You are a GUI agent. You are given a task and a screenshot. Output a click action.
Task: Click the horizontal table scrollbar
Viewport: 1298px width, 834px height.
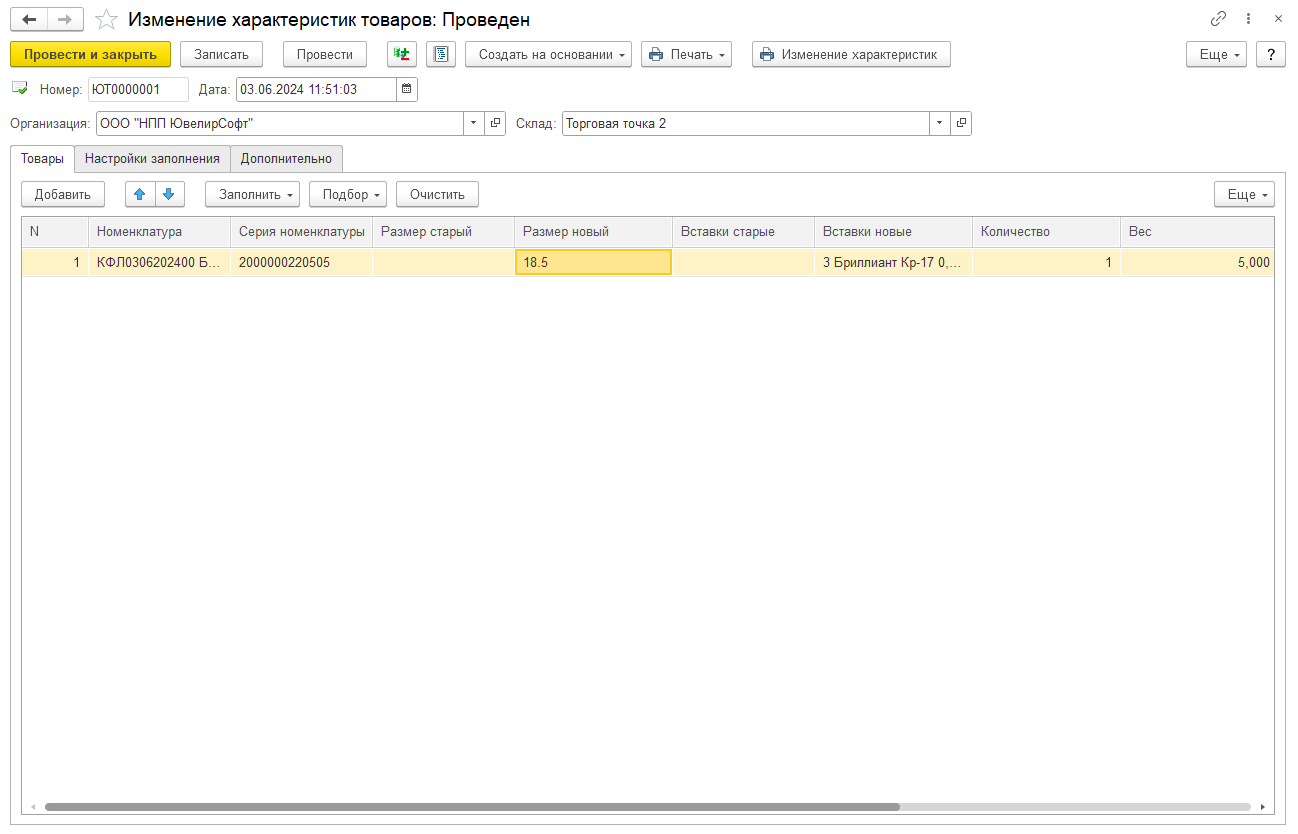click(x=472, y=806)
